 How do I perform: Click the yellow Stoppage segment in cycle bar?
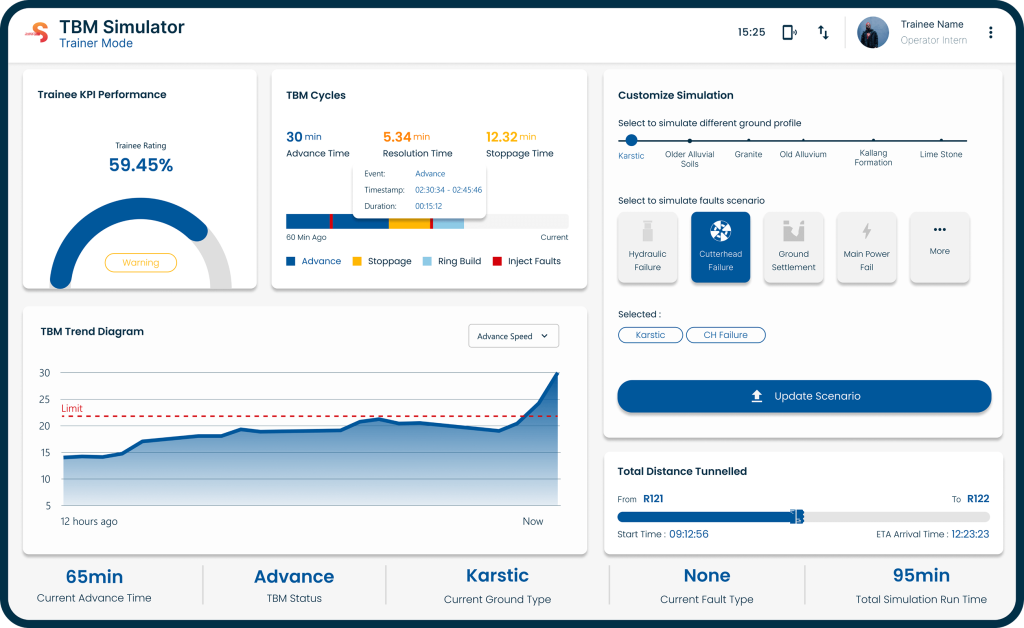pyautogui.click(x=410, y=222)
